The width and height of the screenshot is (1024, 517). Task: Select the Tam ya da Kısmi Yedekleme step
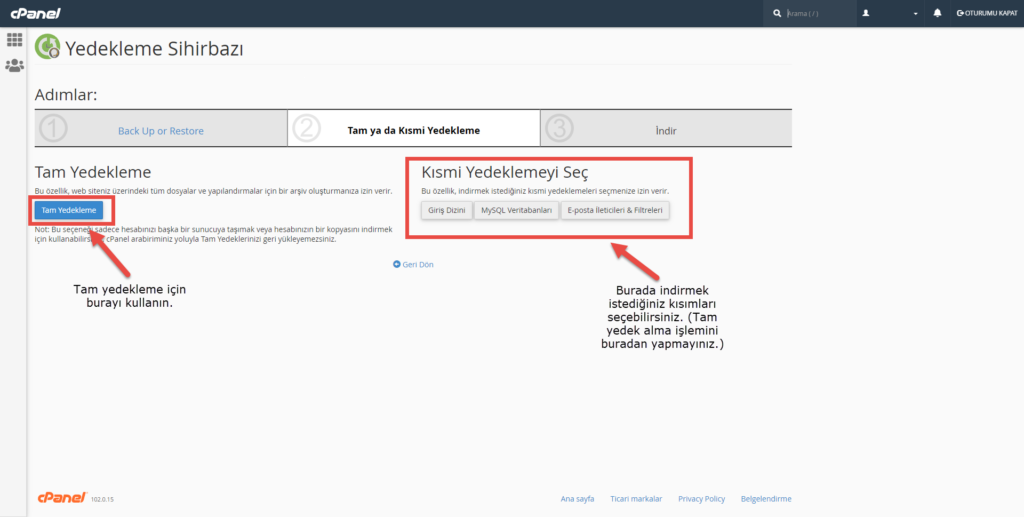point(413,131)
